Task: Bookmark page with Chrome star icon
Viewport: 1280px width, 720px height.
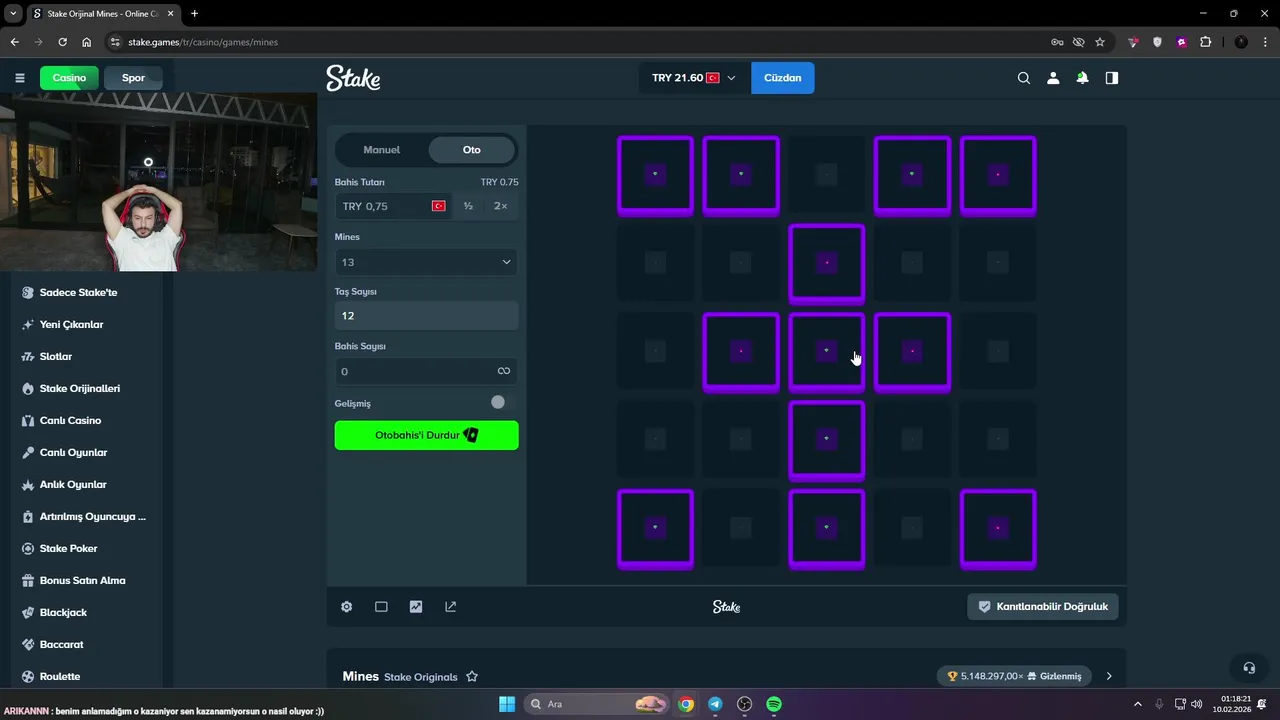Action: (1100, 42)
